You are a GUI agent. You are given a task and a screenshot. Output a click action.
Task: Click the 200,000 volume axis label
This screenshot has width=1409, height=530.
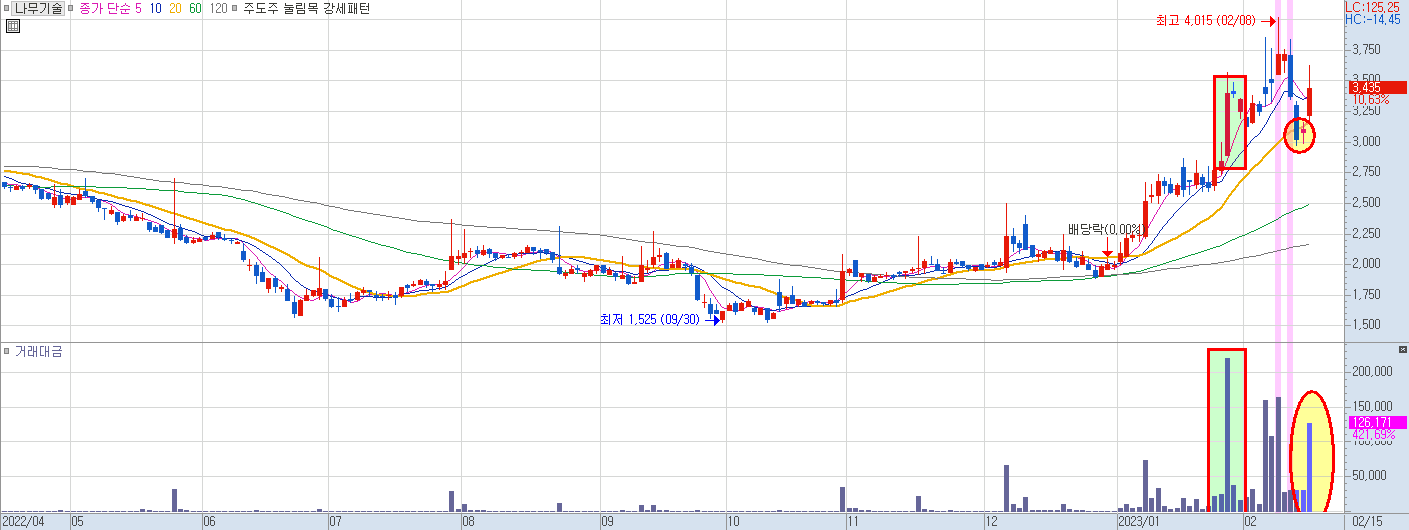tap(1371, 370)
